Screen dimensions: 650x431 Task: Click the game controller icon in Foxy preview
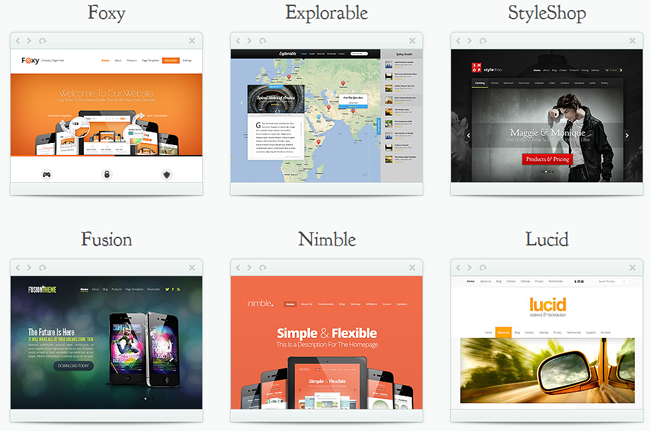click(47, 174)
